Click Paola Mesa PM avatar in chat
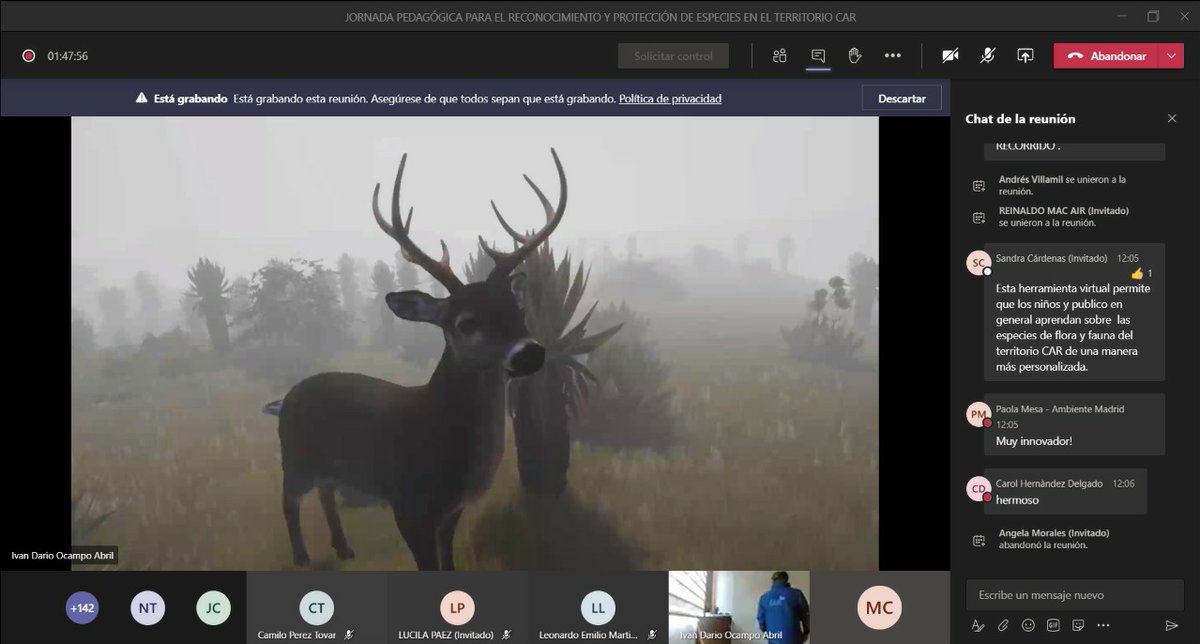1200x644 pixels. point(977,415)
